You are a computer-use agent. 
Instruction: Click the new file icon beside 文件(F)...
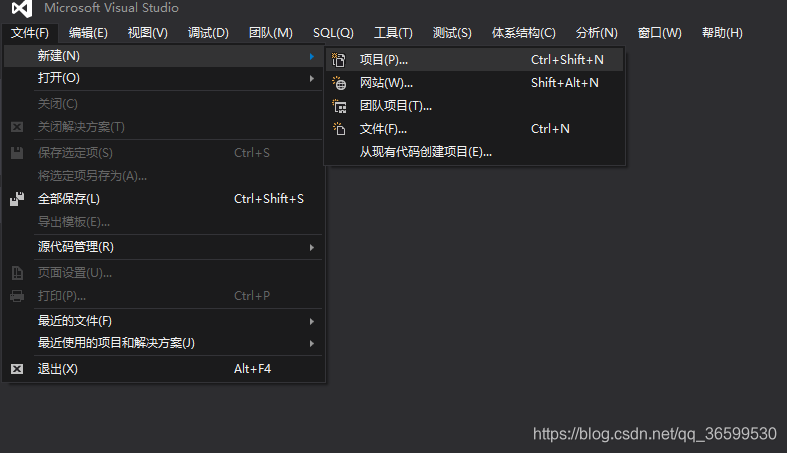339,129
